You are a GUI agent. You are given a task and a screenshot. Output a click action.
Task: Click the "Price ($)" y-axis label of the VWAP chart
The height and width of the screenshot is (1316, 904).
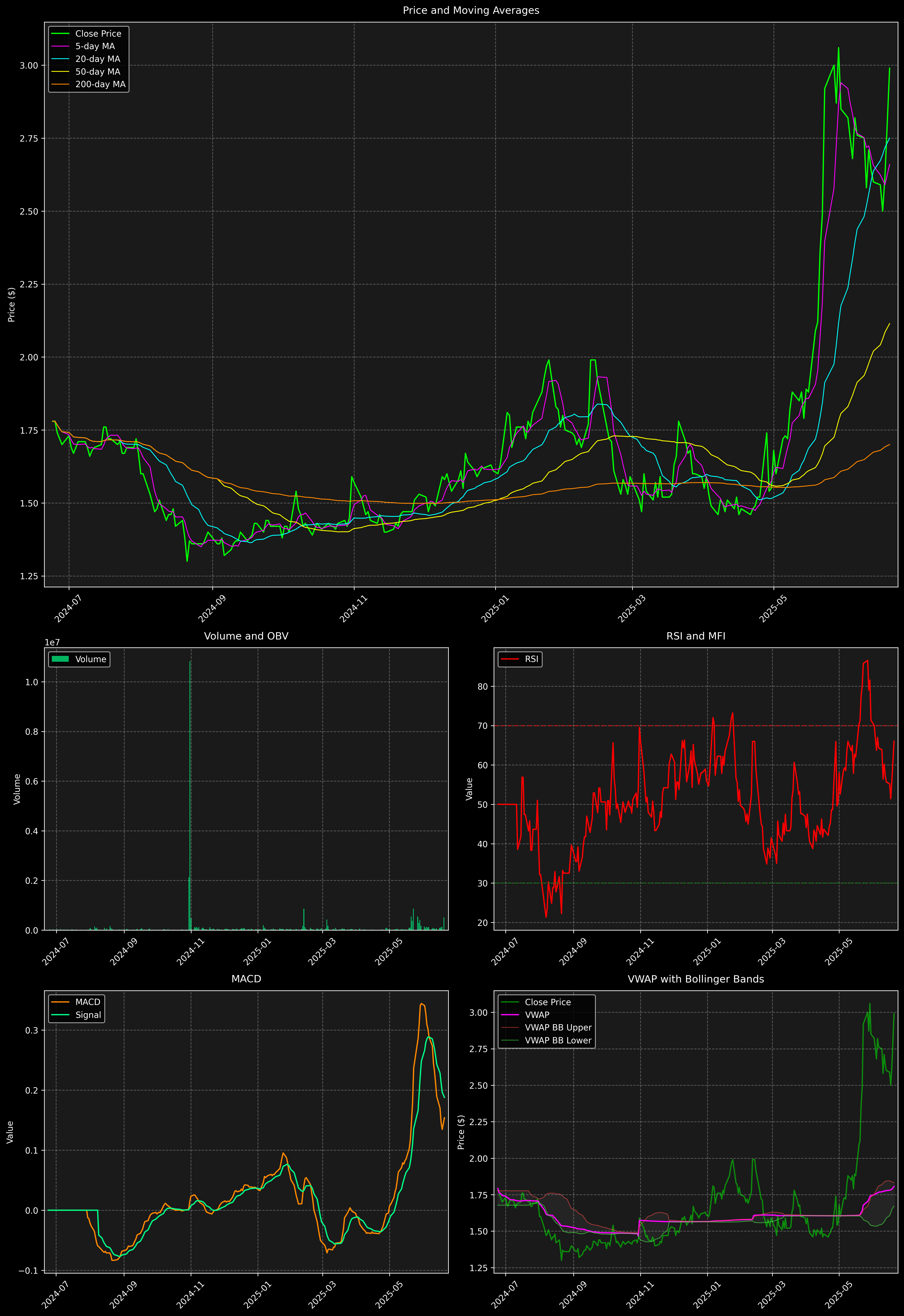click(461, 1132)
